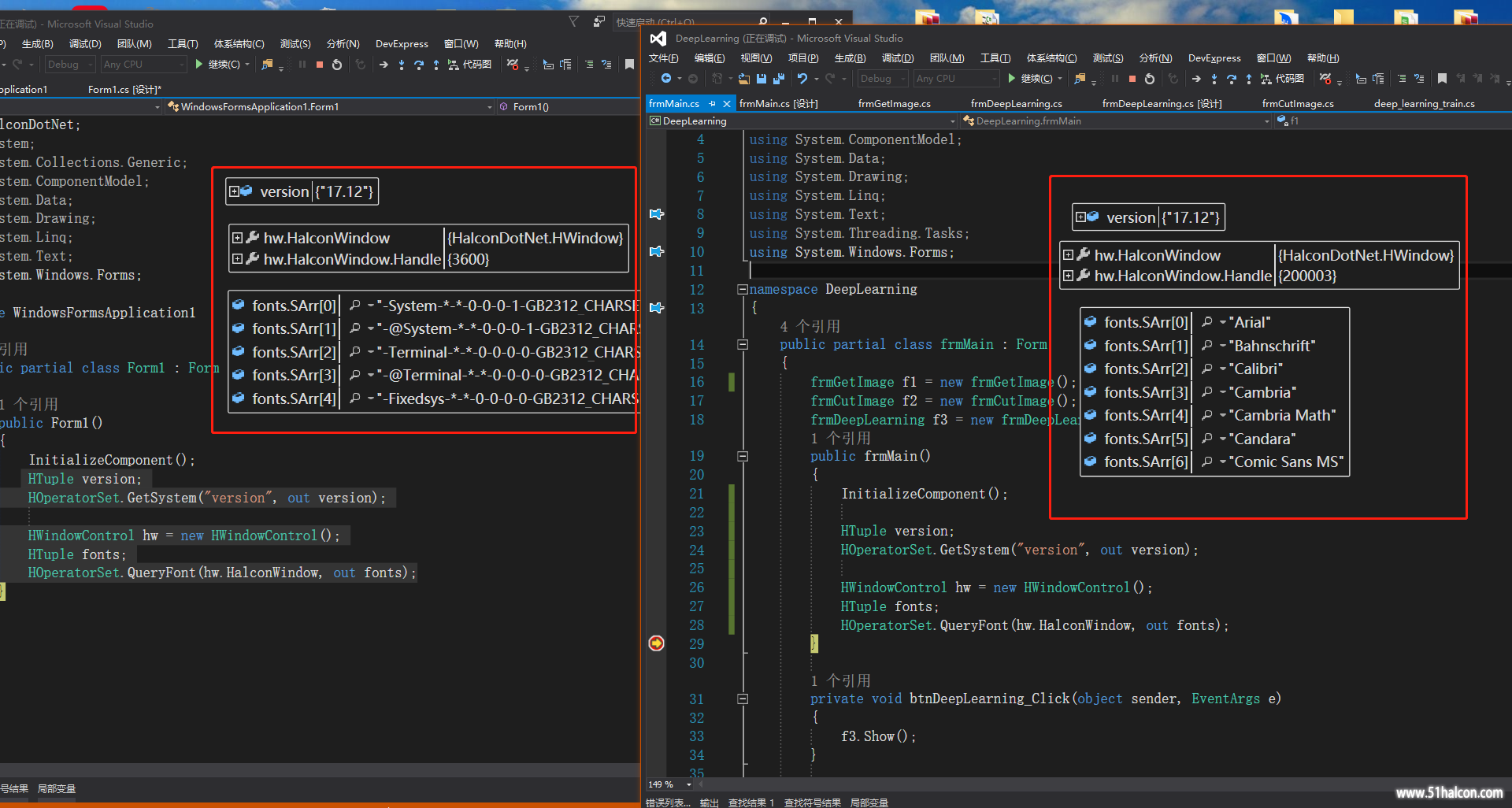Click Undo icon in DeepLearning toolbar
Viewport: 1512px width, 808px height.
click(802, 79)
